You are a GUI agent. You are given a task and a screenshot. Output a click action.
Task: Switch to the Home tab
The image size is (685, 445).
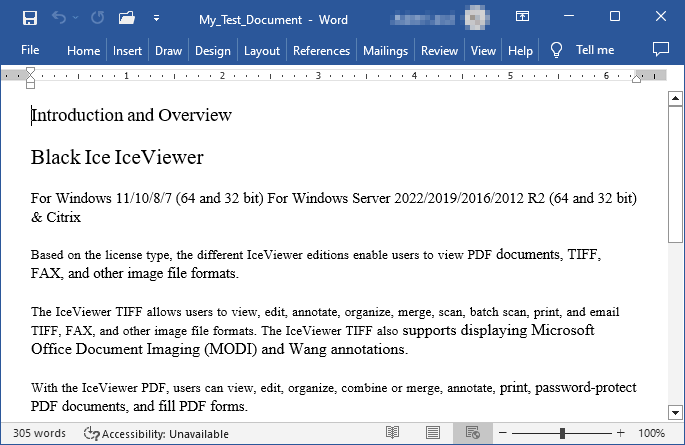pyautogui.click(x=83, y=51)
